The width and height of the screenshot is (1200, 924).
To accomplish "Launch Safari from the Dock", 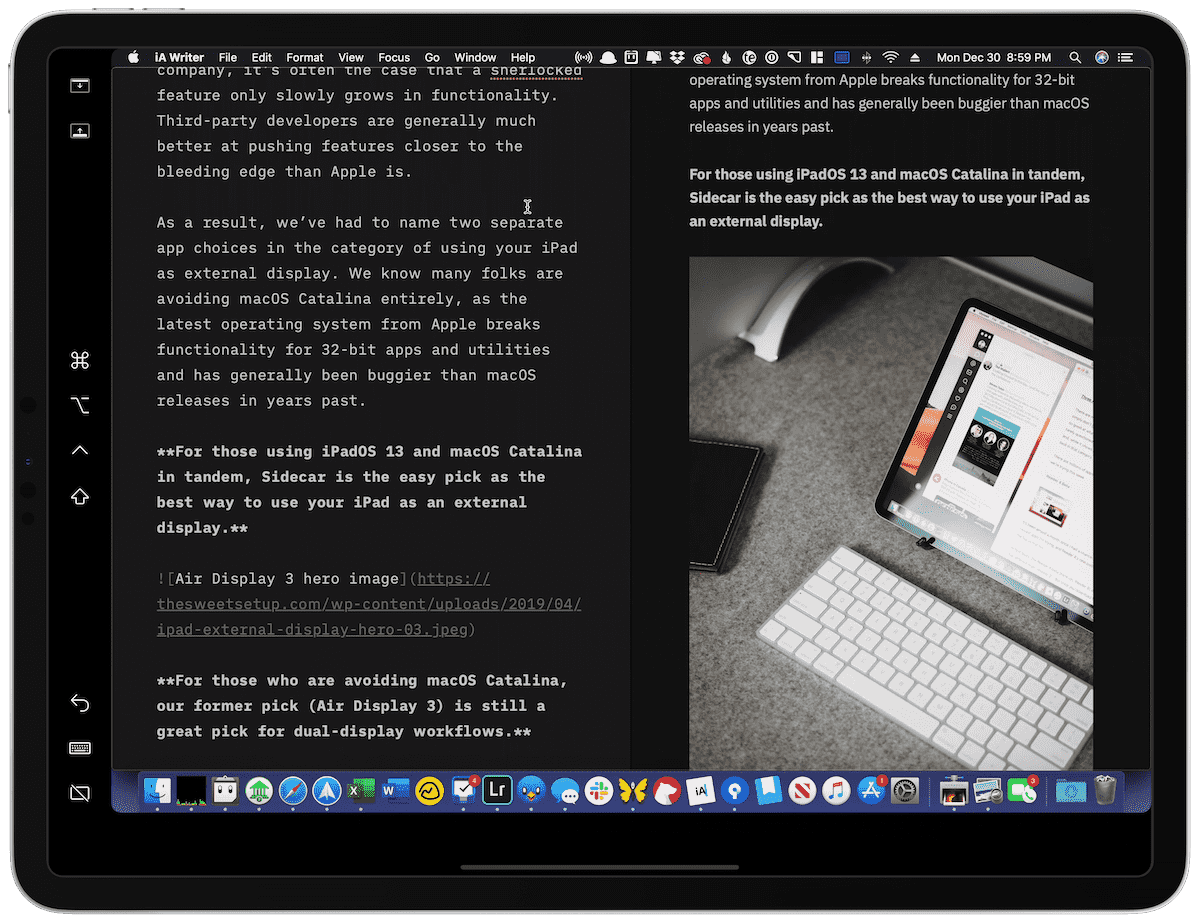I will pyautogui.click(x=293, y=791).
